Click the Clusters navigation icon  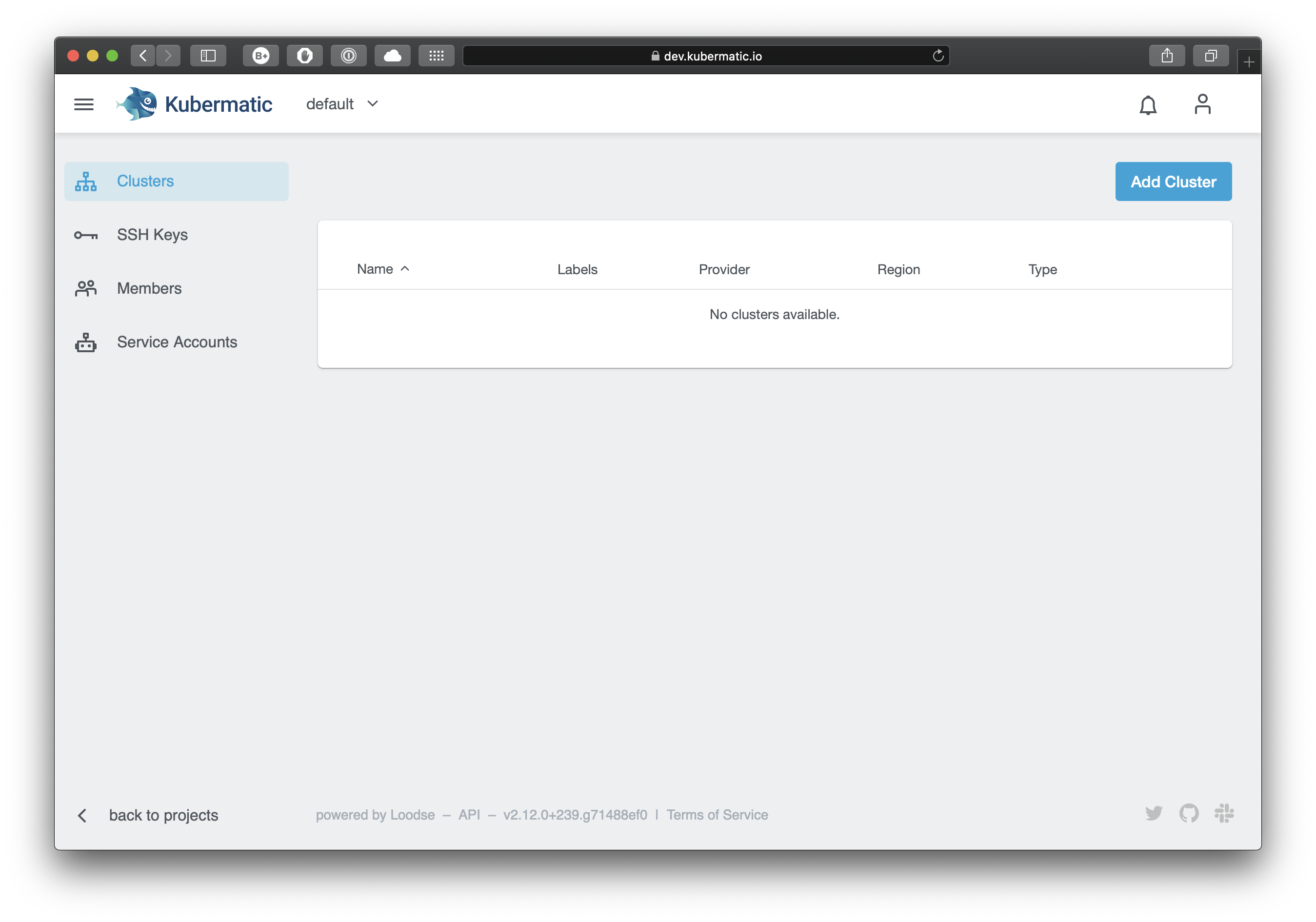pyautogui.click(x=87, y=181)
